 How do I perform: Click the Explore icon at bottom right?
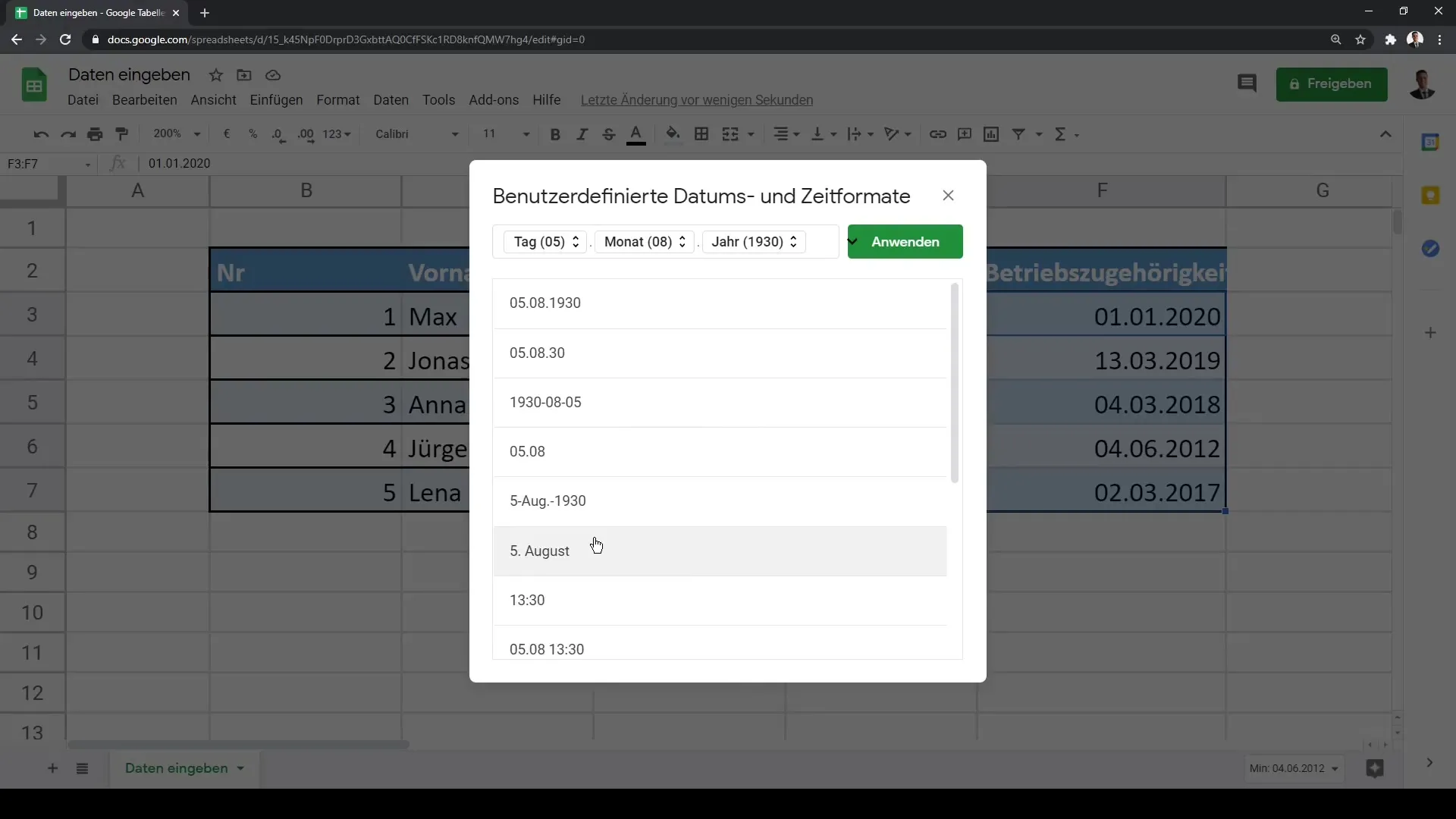1374,768
